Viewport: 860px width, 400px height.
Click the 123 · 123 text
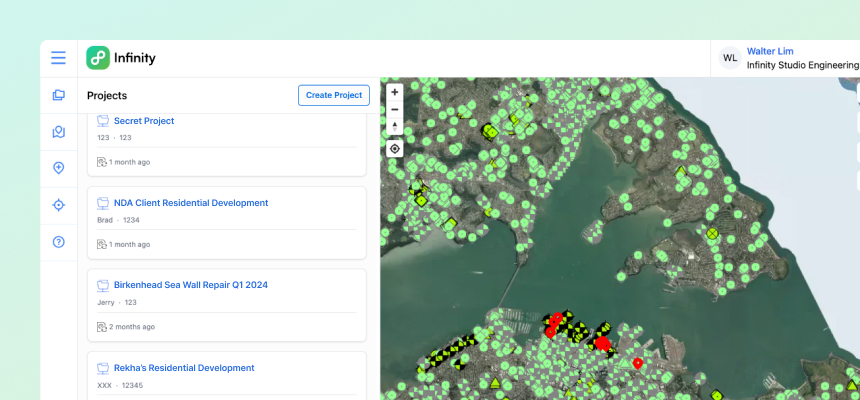pyautogui.click(x=114, y=138)
